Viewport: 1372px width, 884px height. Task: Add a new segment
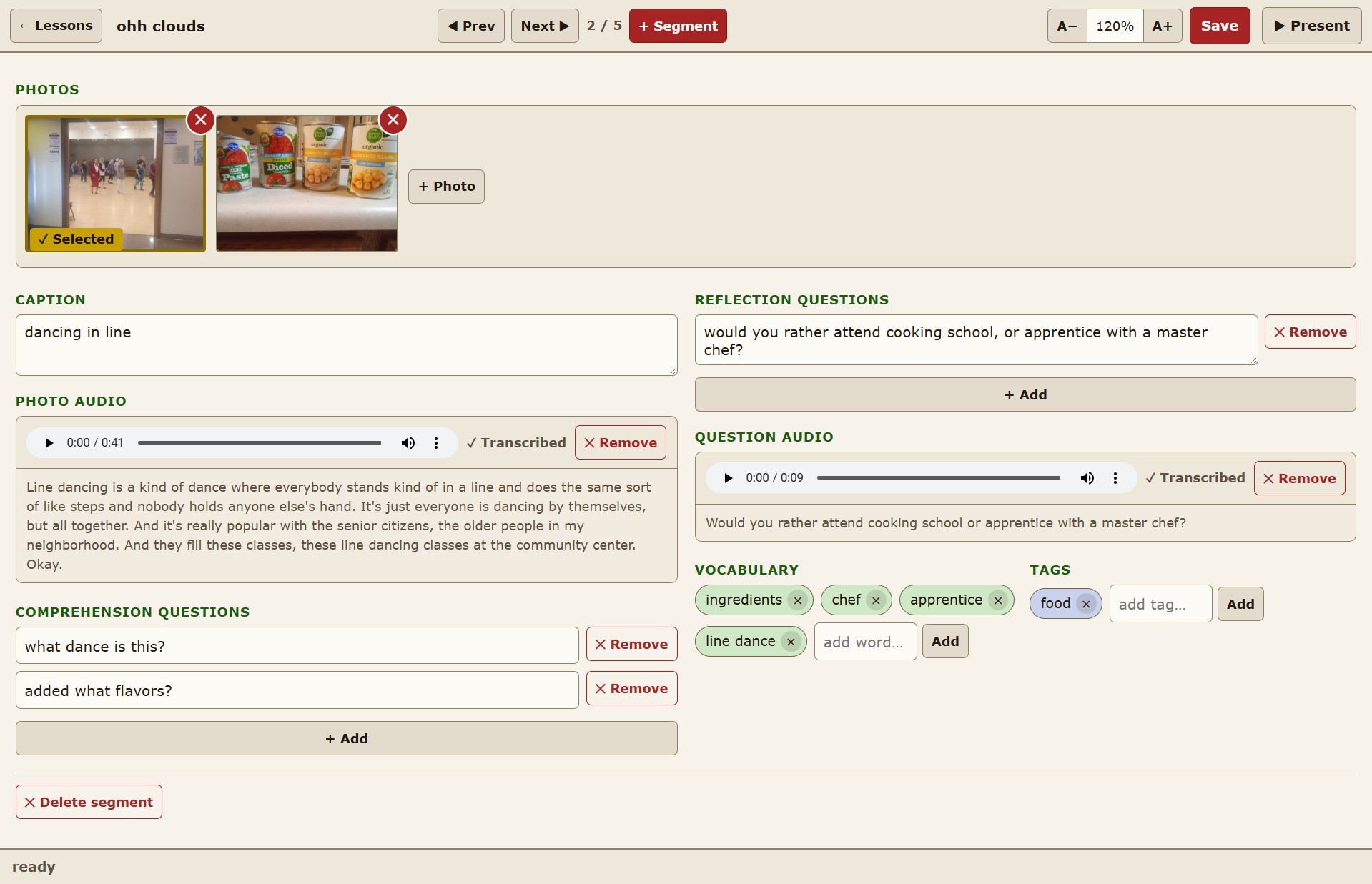click(x=678, y=26)
